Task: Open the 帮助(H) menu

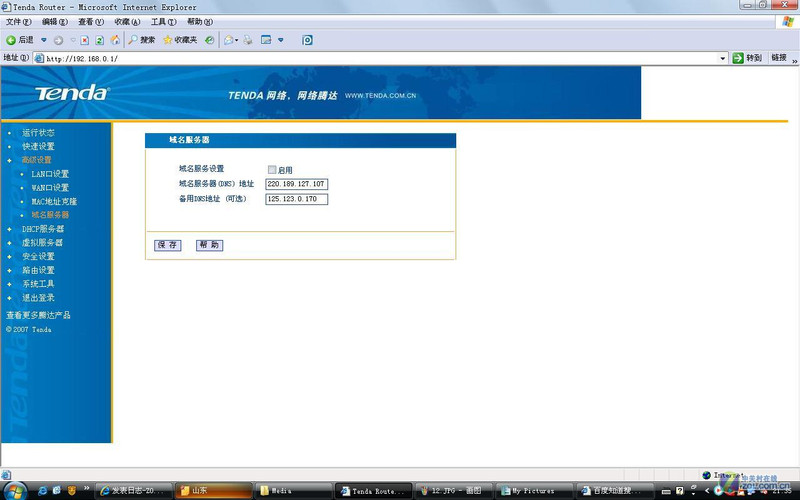Action: 199,22
